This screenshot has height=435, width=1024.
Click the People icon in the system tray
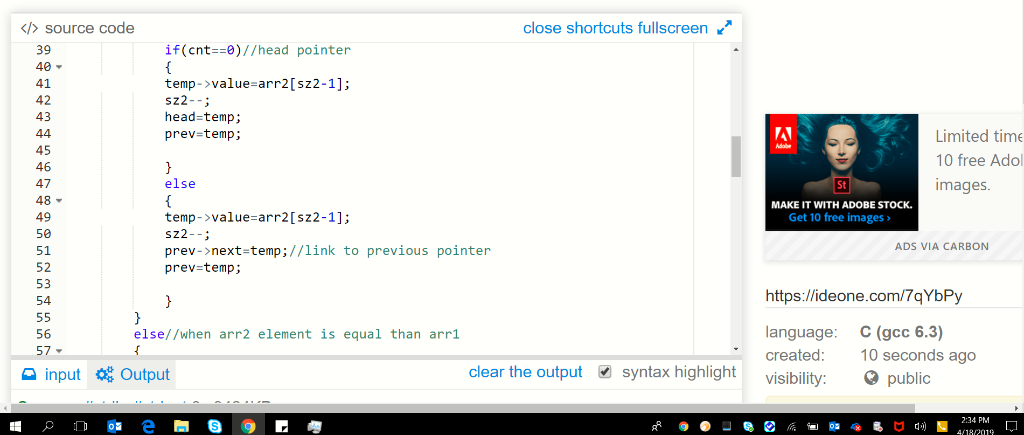(656, 427)
